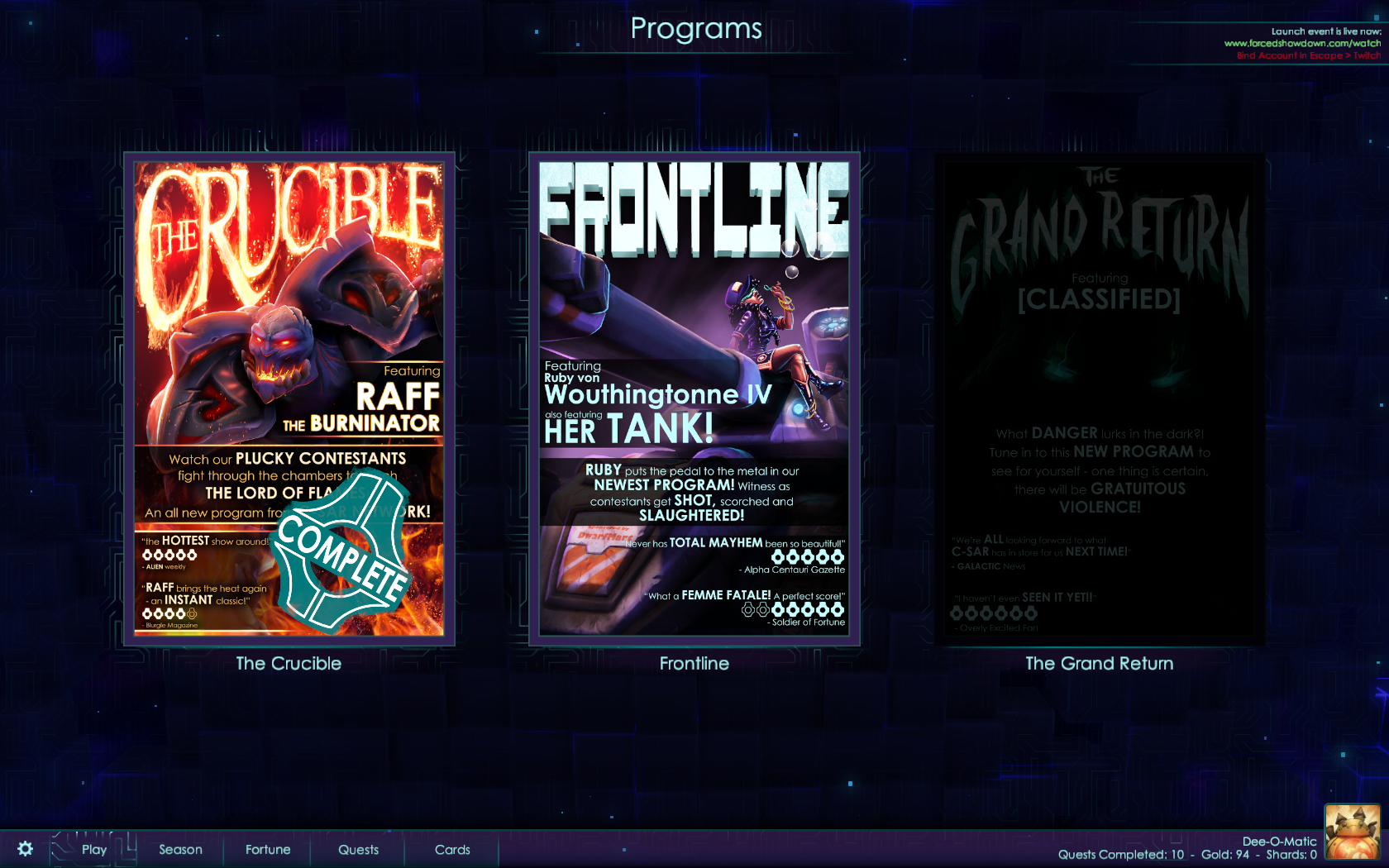Open the Play tab

pyautogui.click(x=94, y=849)
